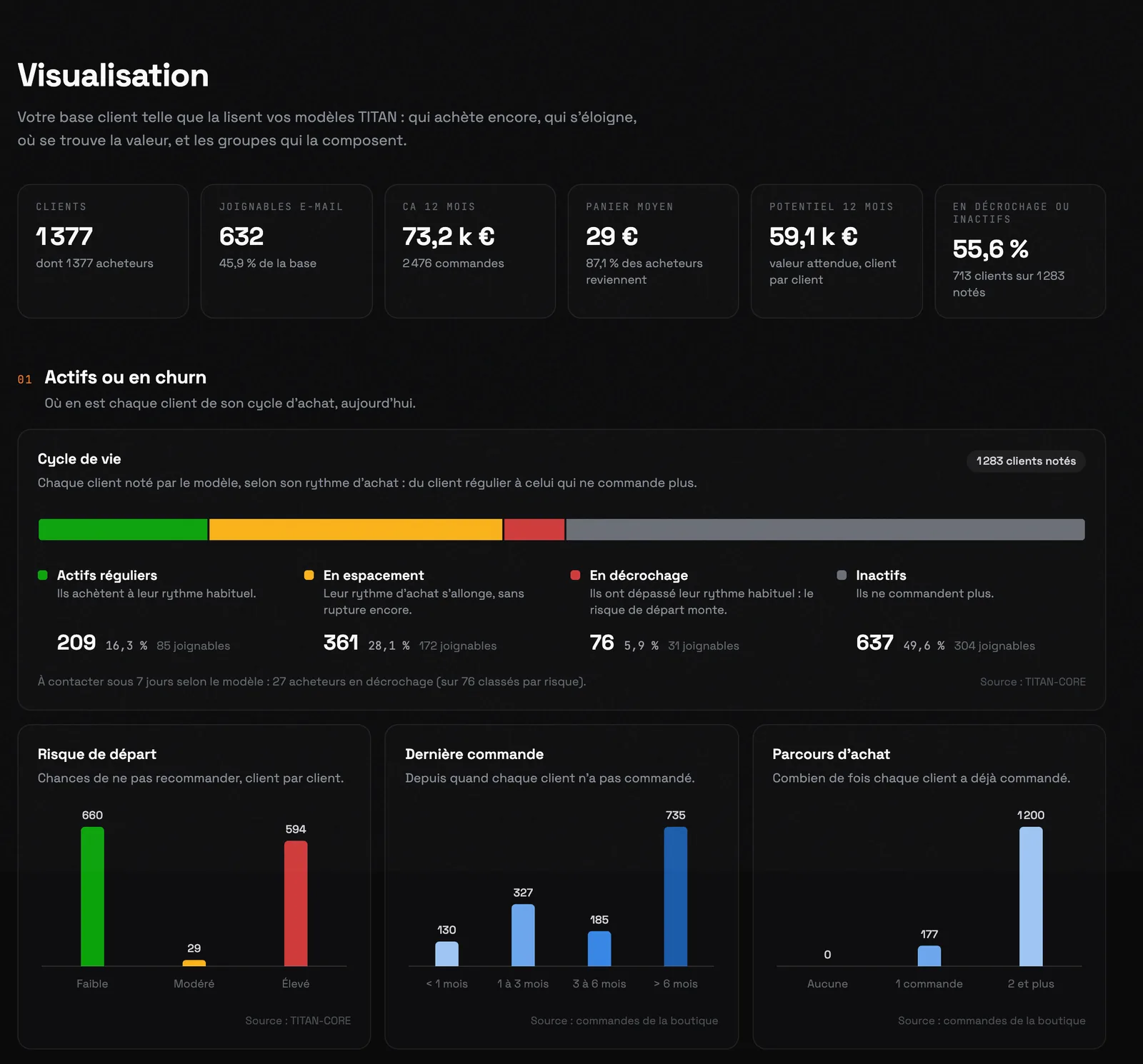Click the CA 12 mois card

coord(470,251)
